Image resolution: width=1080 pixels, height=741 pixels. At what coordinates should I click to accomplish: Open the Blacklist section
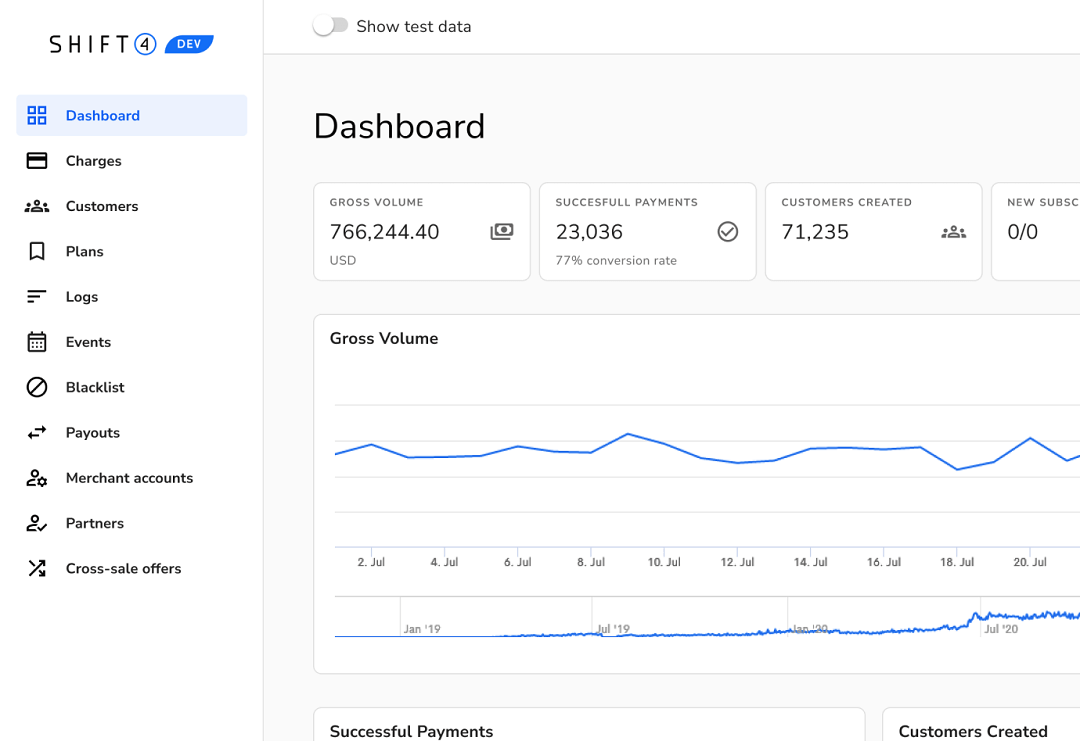[x=132, y=387]
